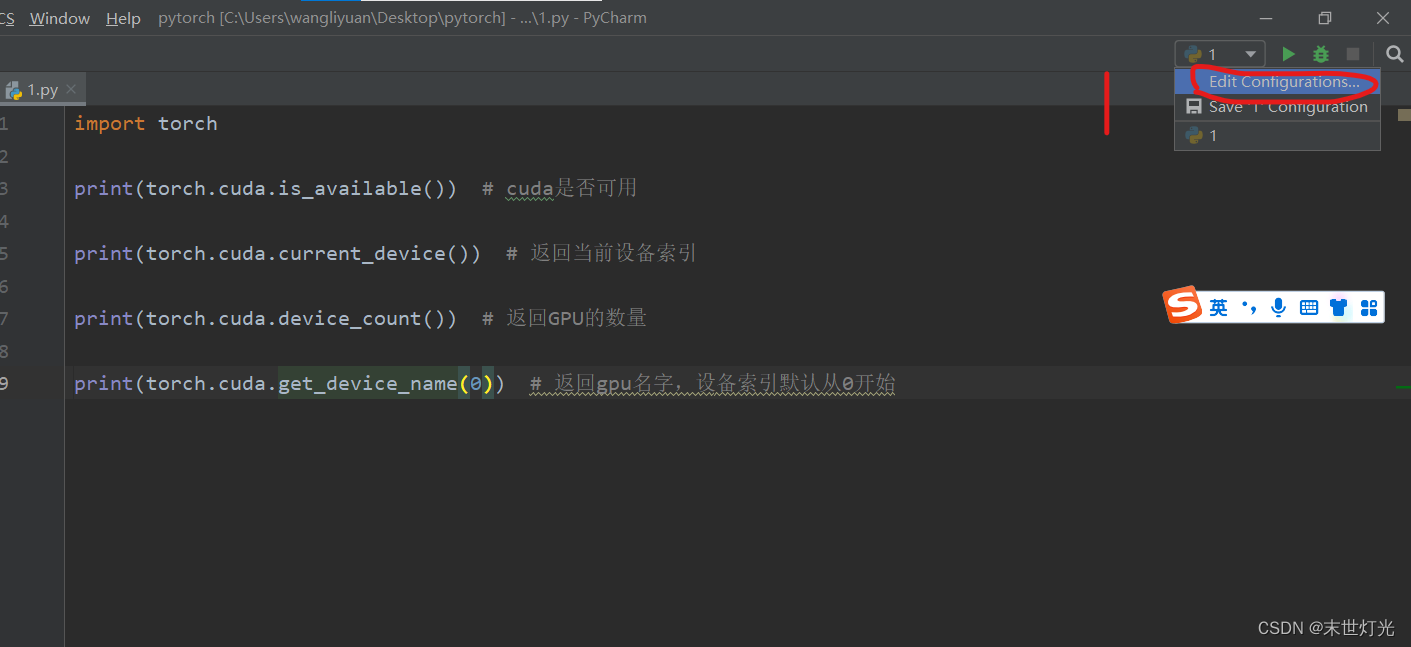This screenshot has width=1411, height=647.
Task: Open Sogou toolbox four-squares icon
Action: pyautogui.click(x=1369, y=307)
